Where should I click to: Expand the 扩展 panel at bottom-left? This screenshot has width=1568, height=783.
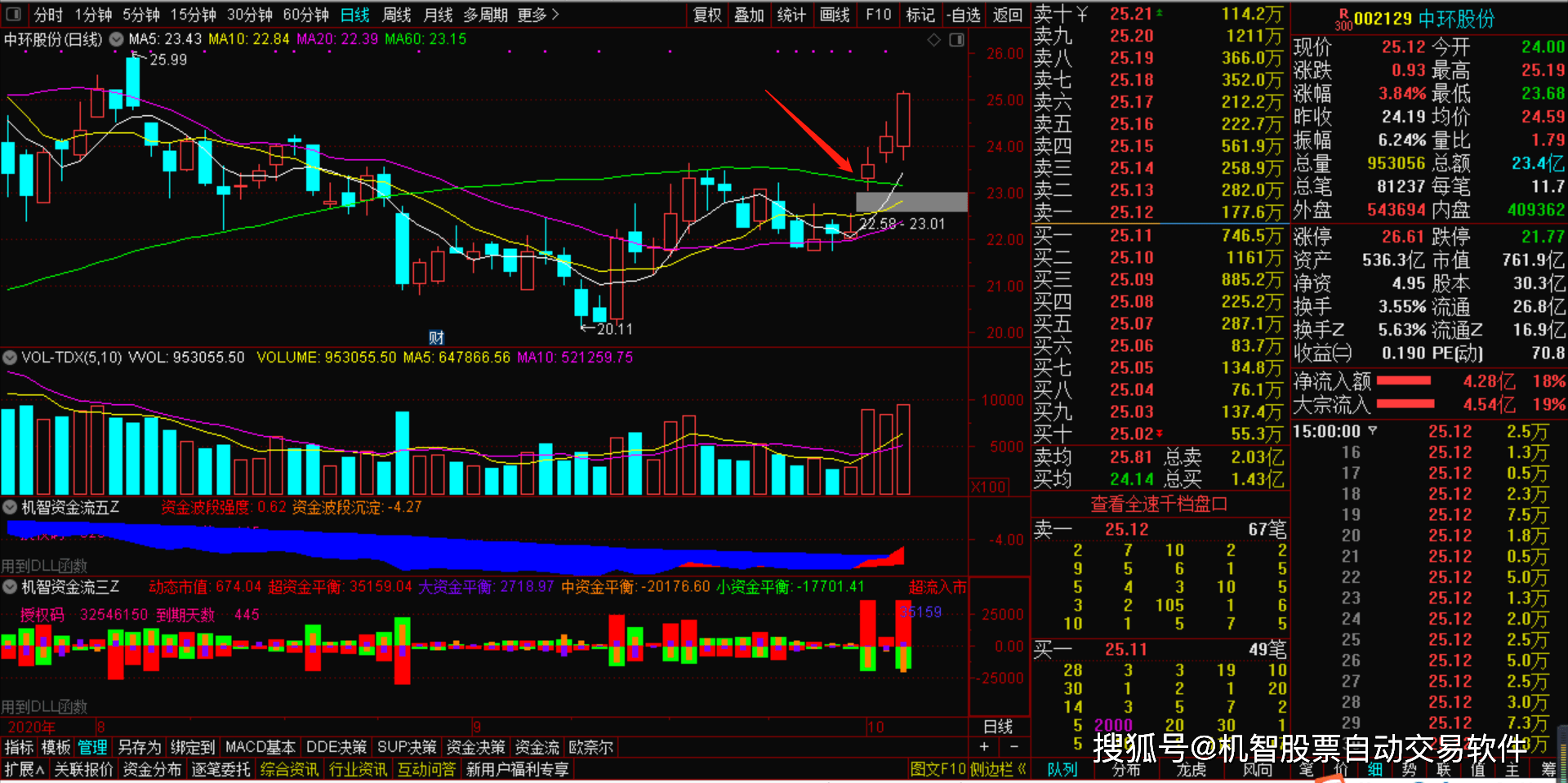[x=24, y=769]
